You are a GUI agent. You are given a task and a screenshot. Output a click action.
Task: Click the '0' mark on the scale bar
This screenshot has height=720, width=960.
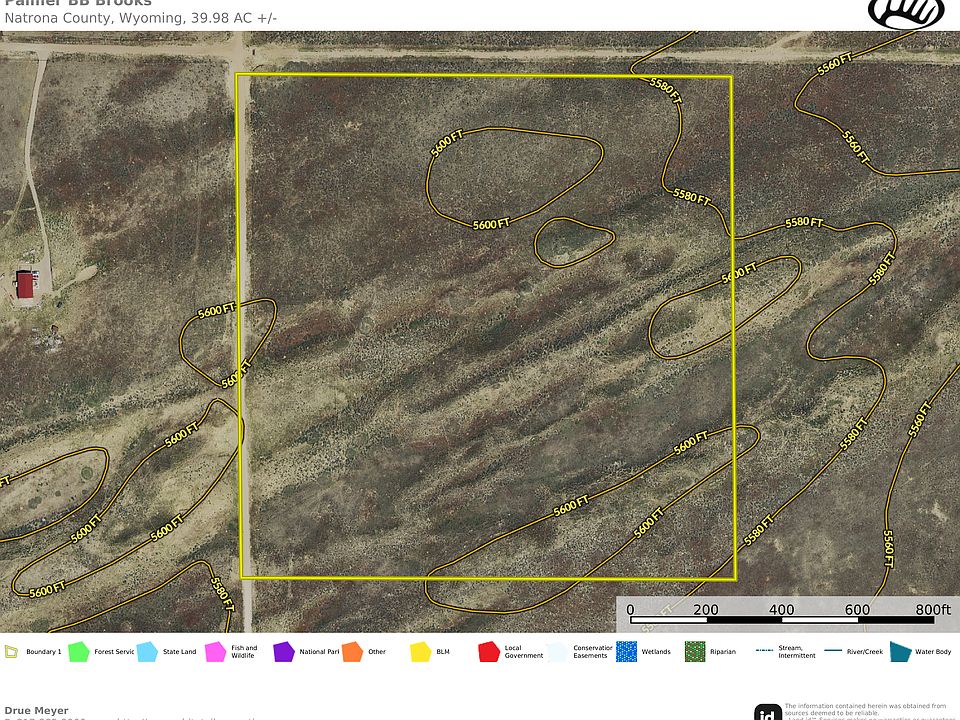630,609
